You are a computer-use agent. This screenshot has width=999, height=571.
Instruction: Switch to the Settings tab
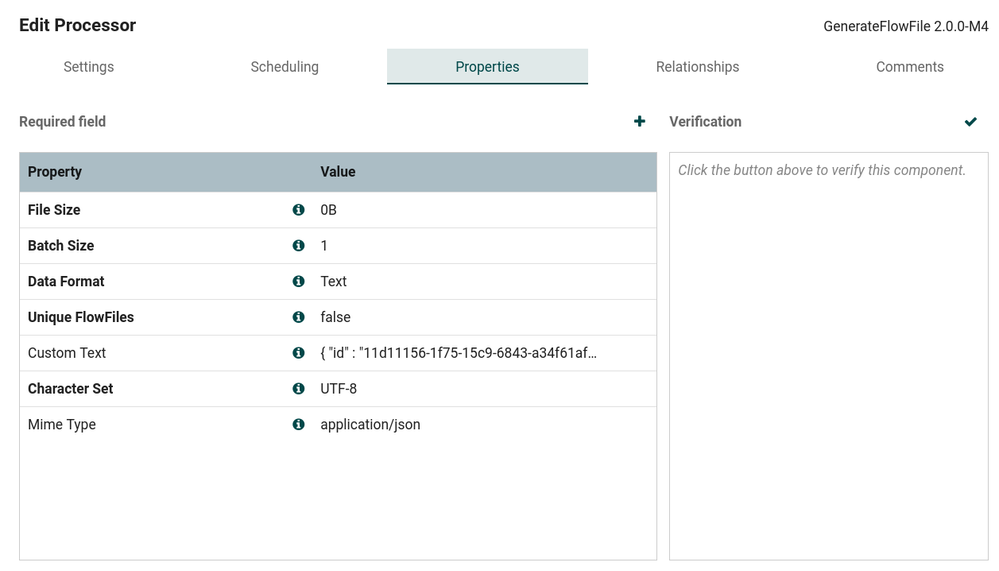[89, 67]
